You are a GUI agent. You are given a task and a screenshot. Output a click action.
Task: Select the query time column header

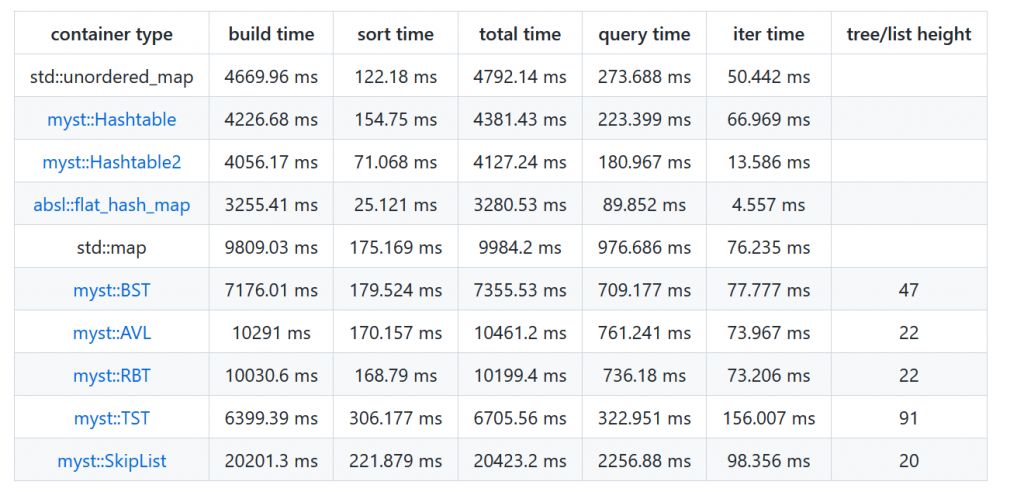tap(644, 34)
